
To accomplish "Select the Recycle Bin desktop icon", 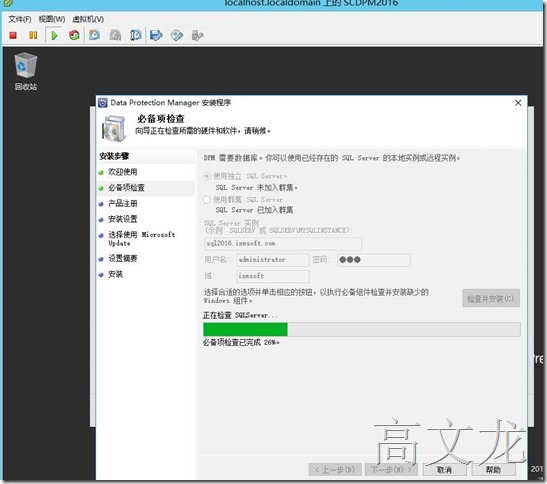I will pyautogui.click(x=25, y=72).
